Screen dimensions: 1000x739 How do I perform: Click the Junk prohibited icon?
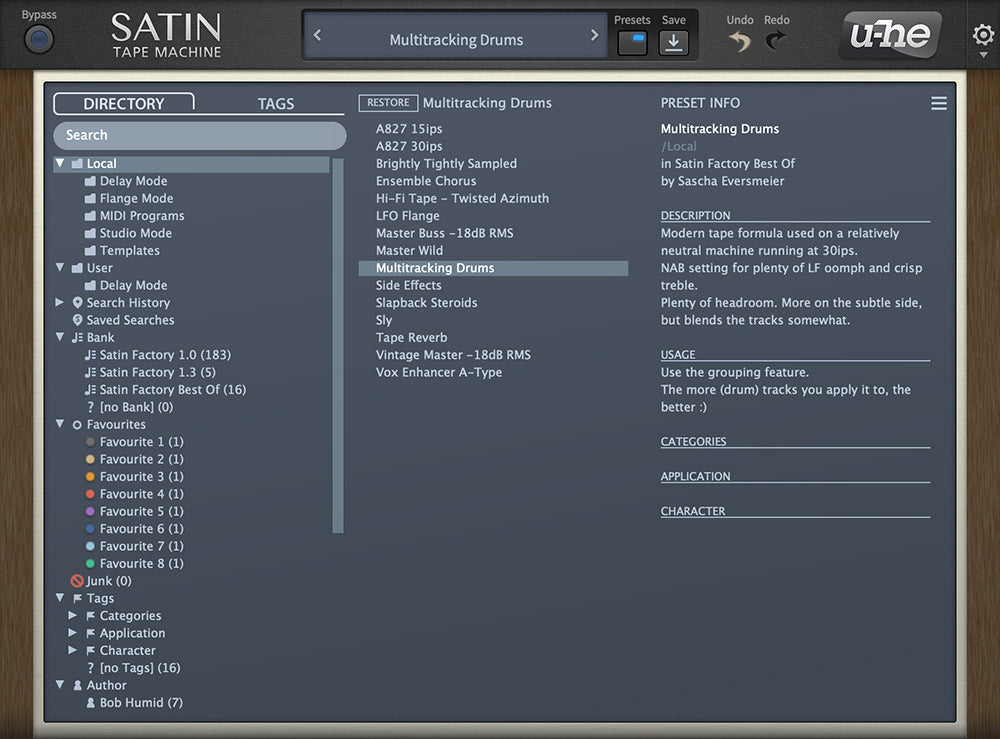(77, 581)
